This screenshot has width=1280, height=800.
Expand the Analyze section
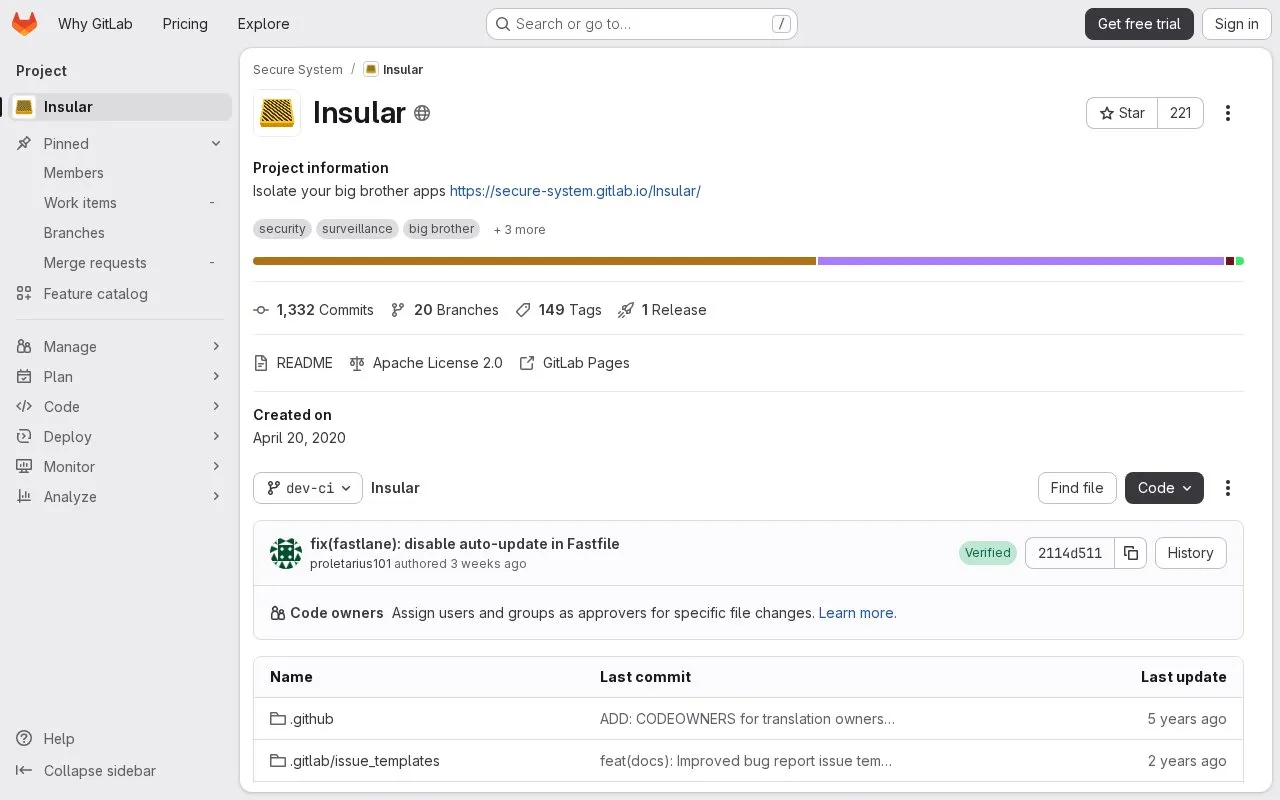coord(120,497)
